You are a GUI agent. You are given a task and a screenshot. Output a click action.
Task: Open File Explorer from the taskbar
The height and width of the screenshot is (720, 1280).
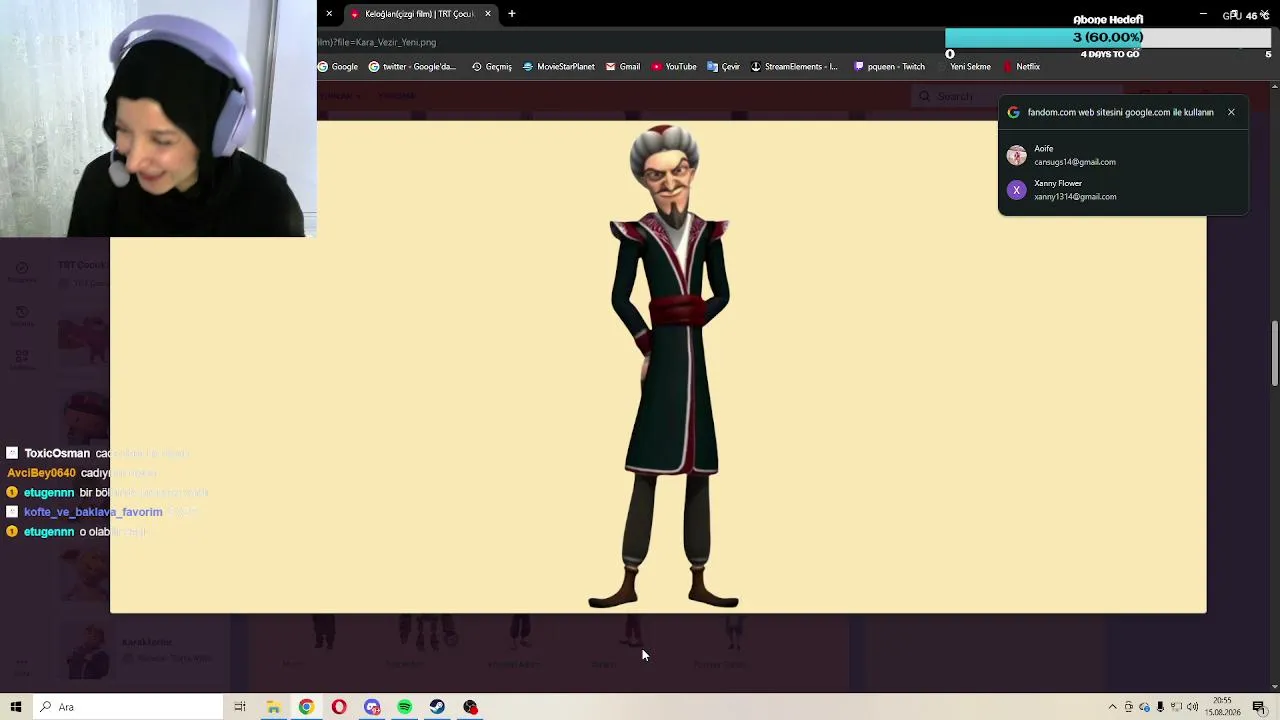coord(273,707)
